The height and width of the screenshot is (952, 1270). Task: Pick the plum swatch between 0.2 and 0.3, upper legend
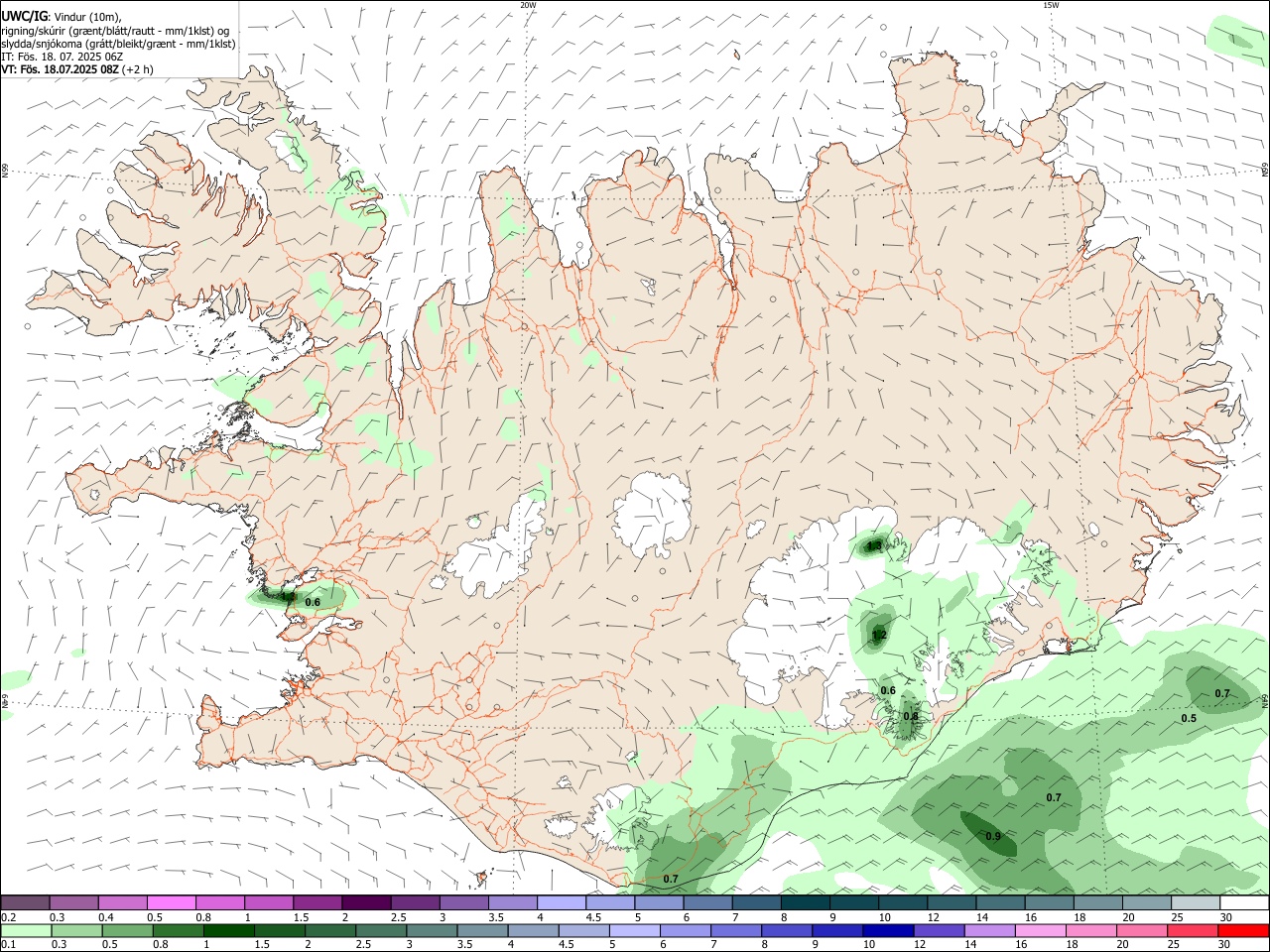[x=26, y=902]
